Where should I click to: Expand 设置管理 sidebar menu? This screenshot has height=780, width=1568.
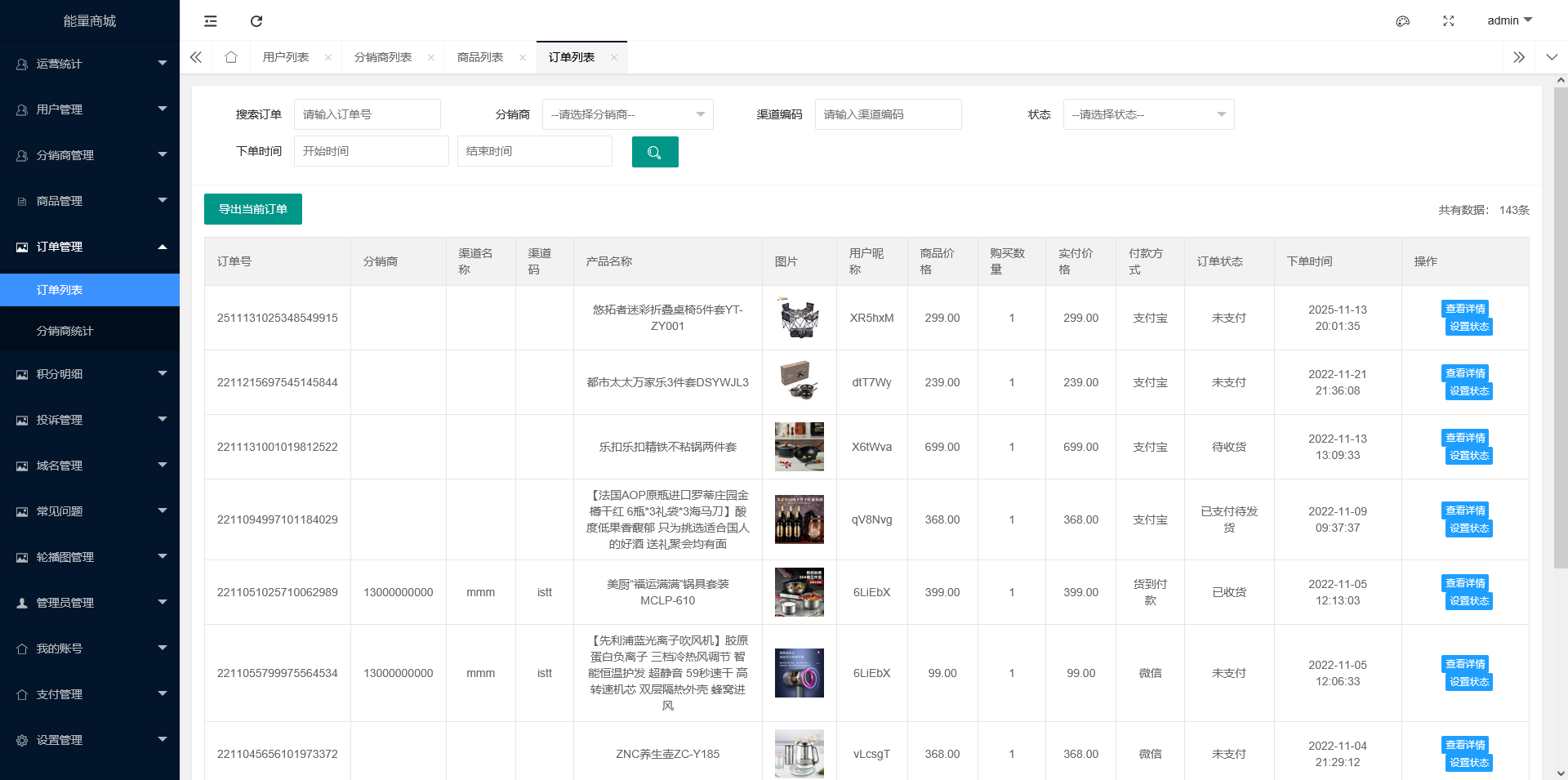click(x=90, y=740)
